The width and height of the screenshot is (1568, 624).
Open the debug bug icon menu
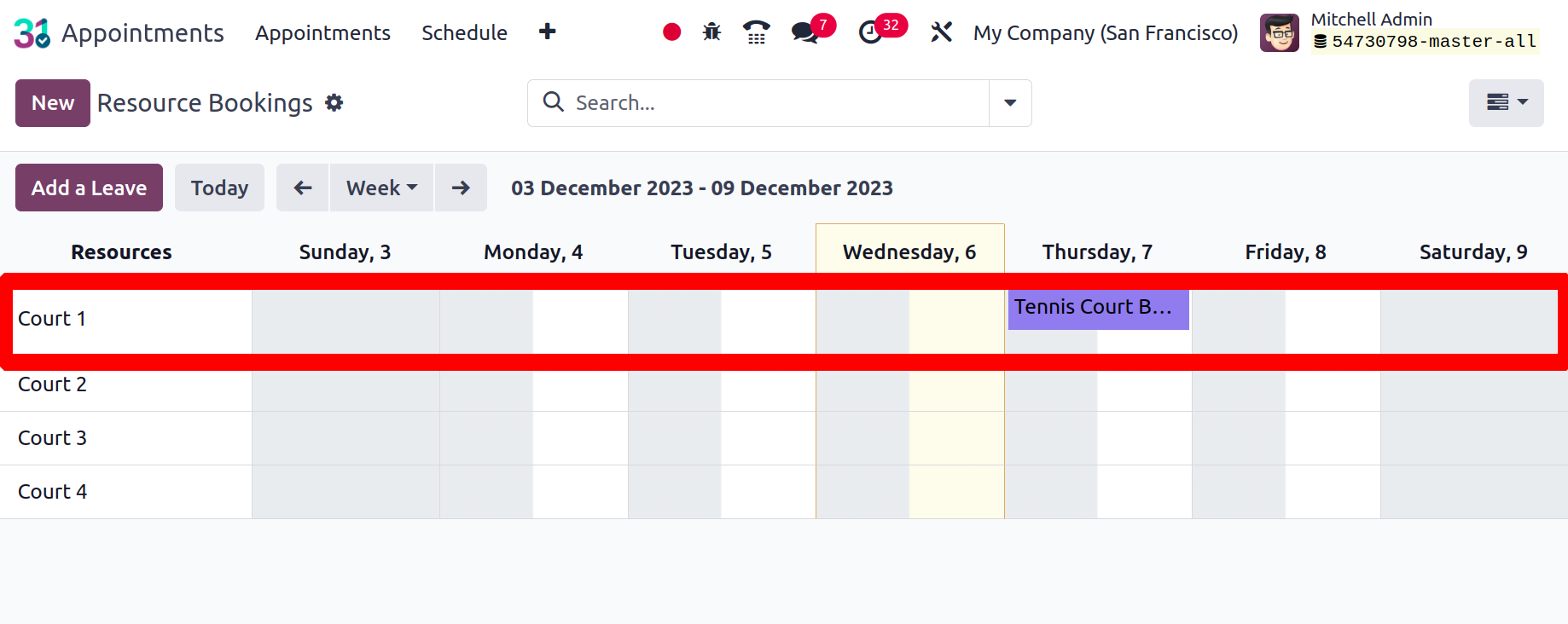tap(711, 32)
